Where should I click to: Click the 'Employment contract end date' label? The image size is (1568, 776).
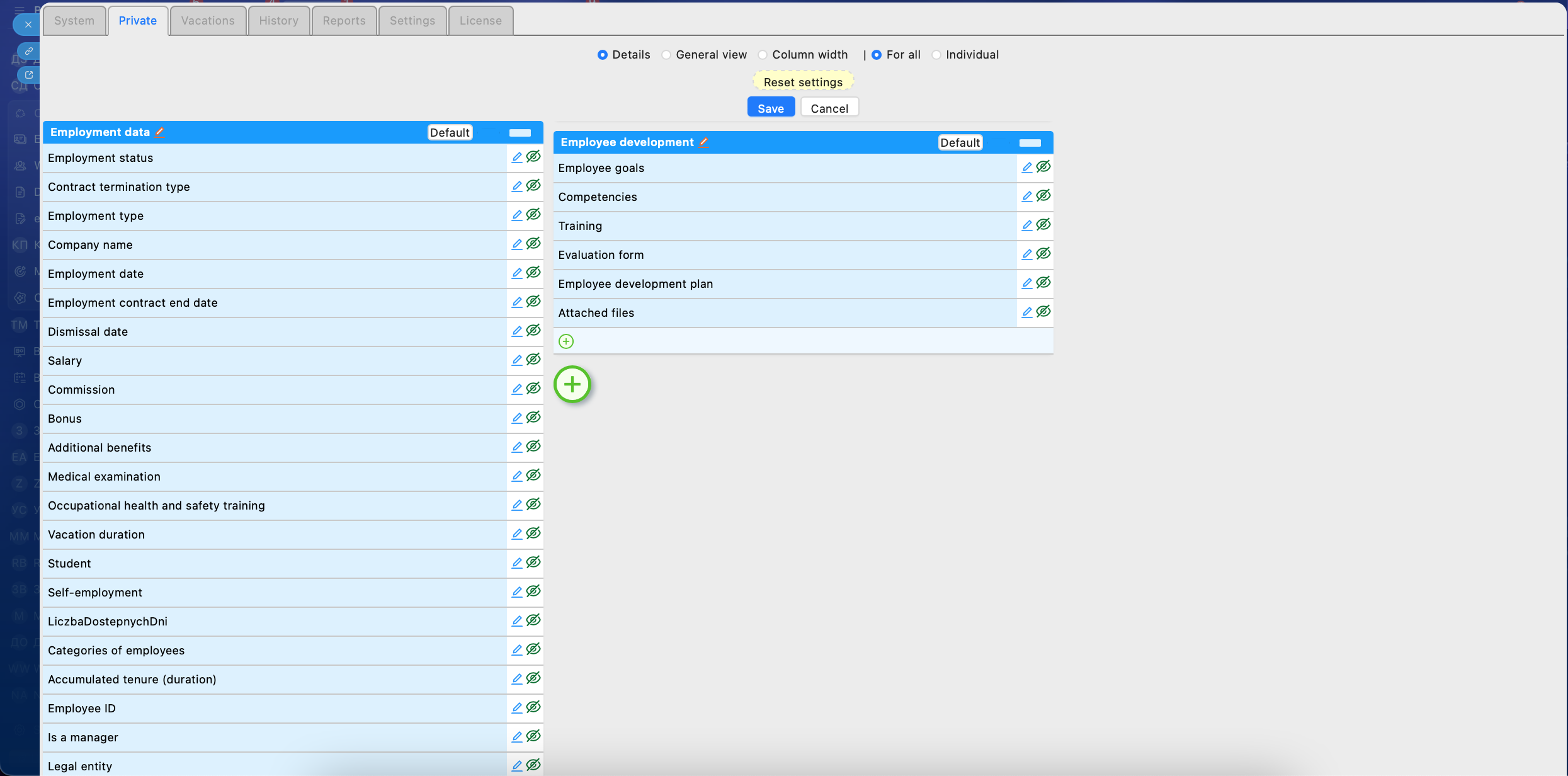(133, 303)
